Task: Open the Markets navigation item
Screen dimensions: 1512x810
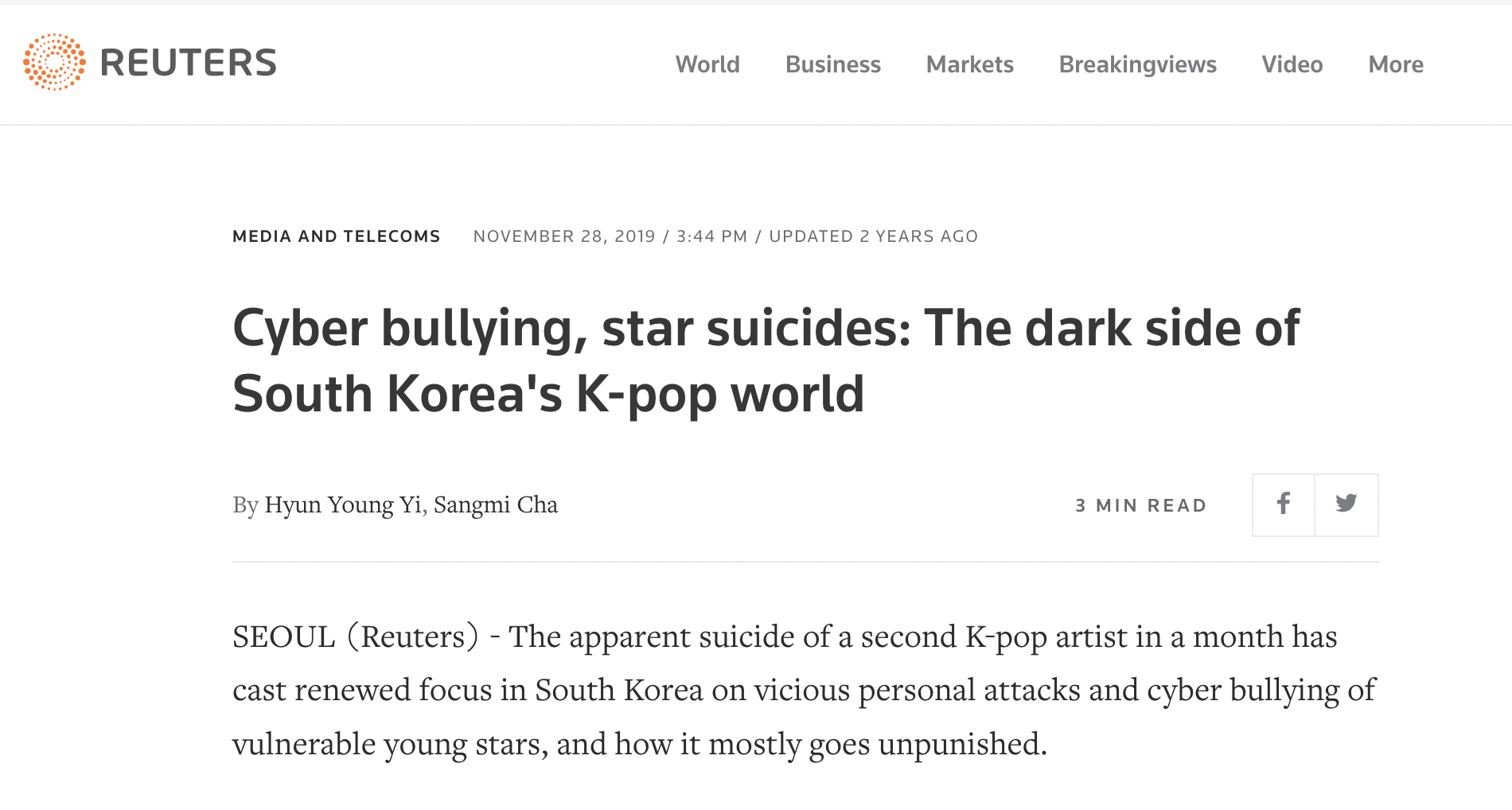Action: [x=969, y=64]
